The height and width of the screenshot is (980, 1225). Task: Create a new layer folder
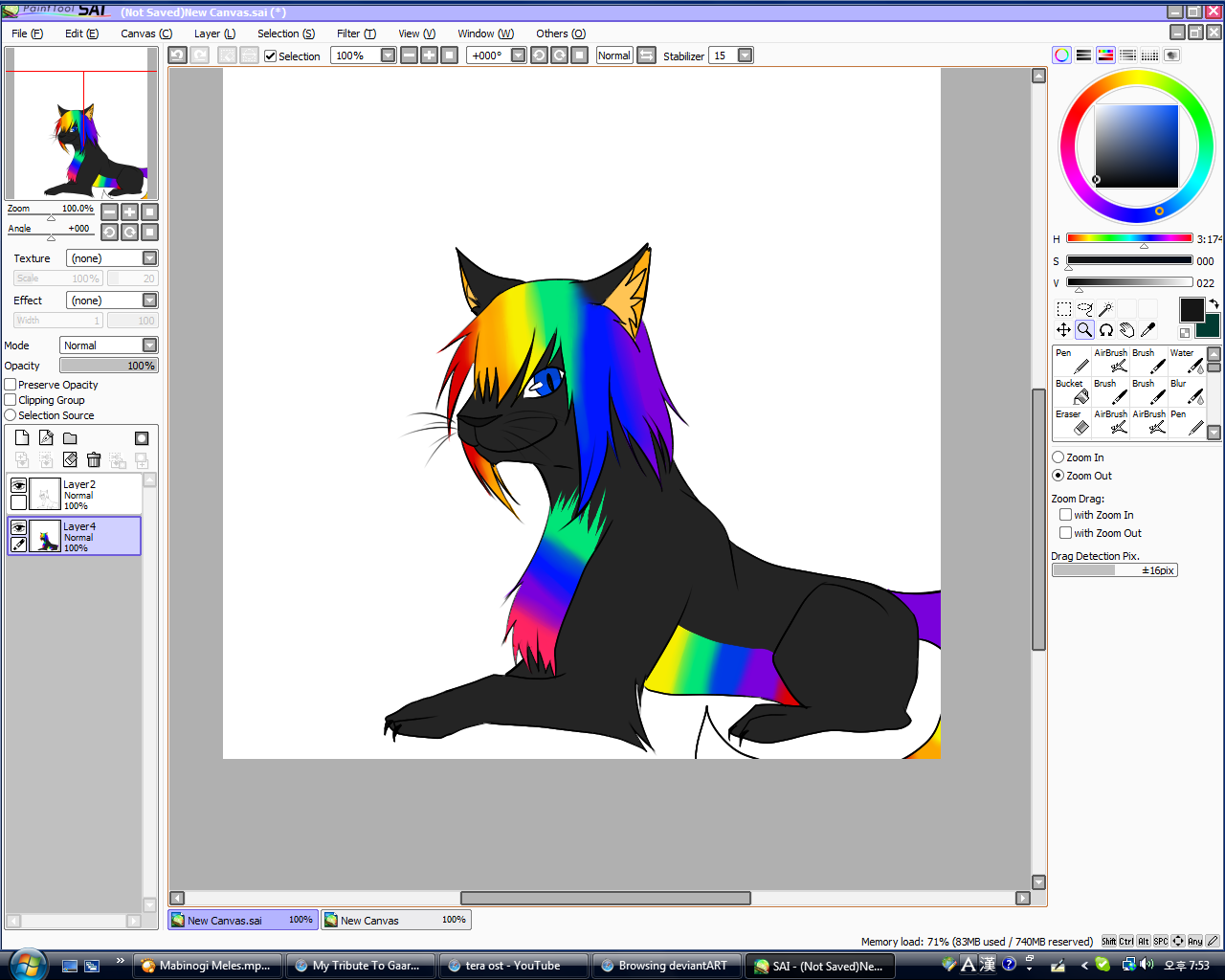tap(70, 438)
